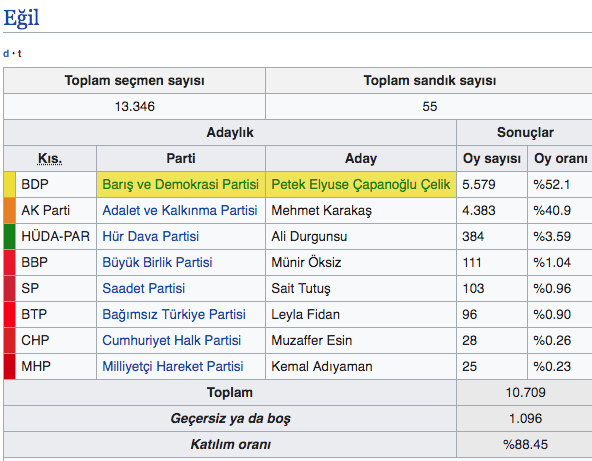Select the HÜDA-PAR abbreviation cell
Viewport: 592px width, 461px height.
pyautogui.click(x=56, y=236)
